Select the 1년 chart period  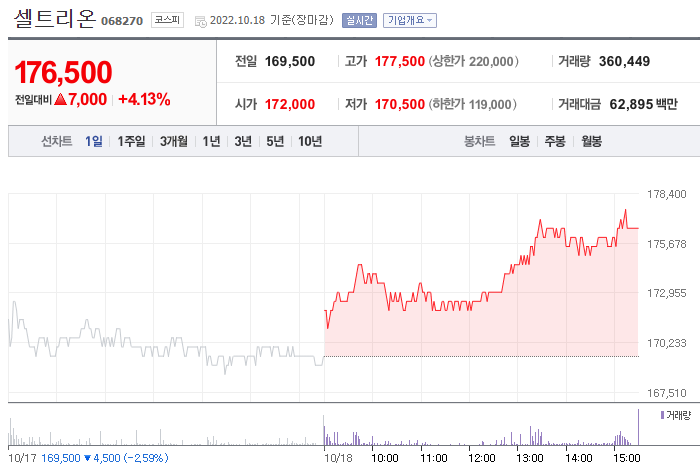pos(211,141)
